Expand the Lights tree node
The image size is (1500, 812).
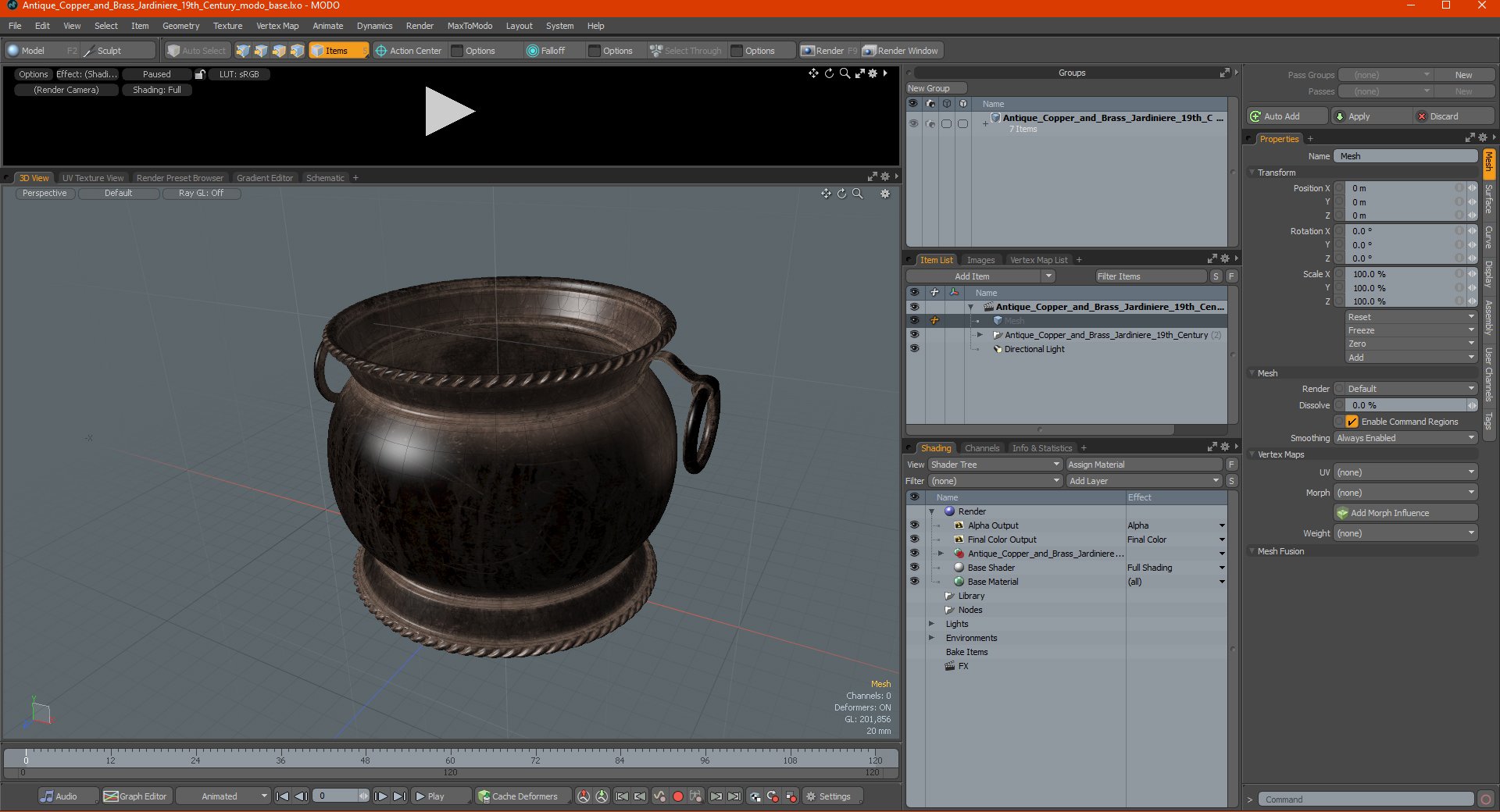coord(931,624)
